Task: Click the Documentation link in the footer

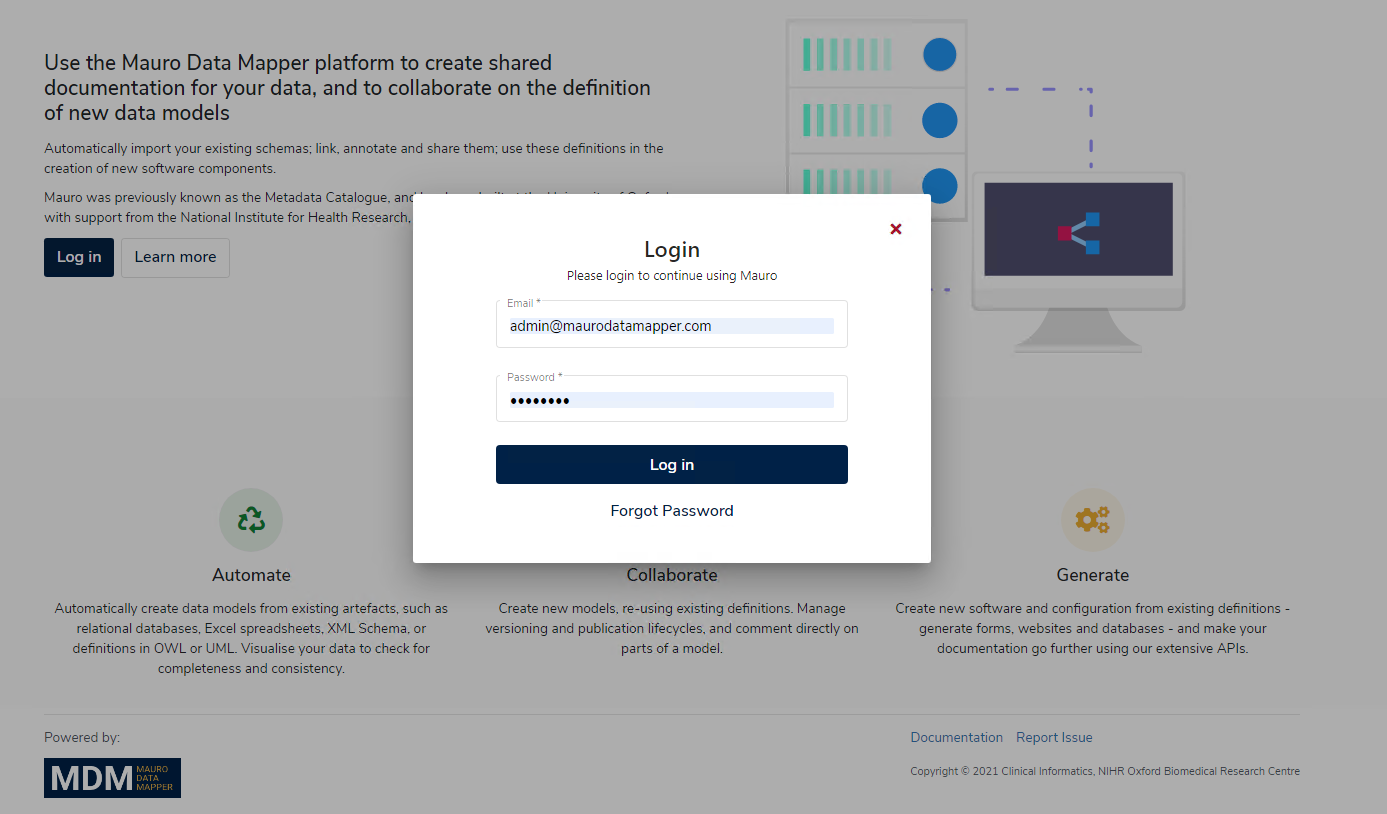Action: coord(956,737)
